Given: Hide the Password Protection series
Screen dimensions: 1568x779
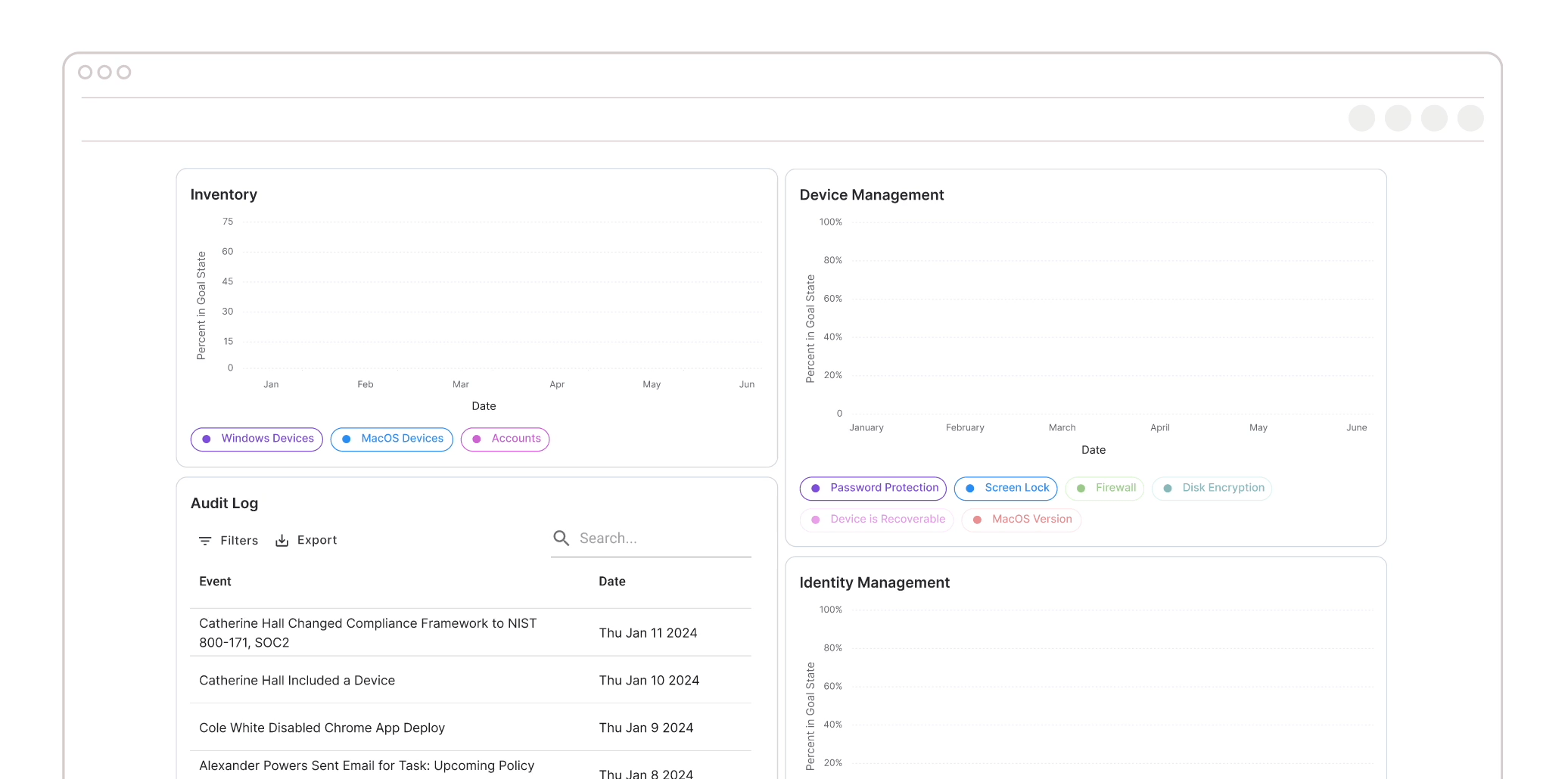Looking at the screenshot, I should click(x=873, y=488).
